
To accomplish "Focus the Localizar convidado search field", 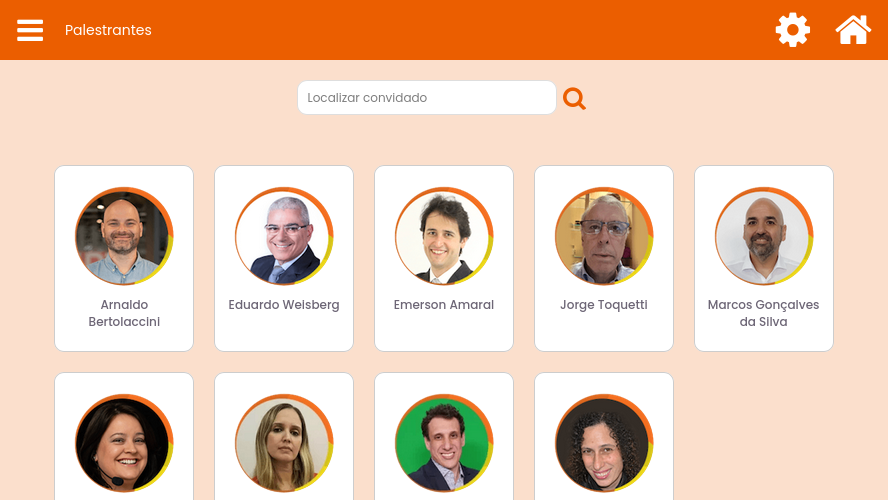I will coord(427,97).
